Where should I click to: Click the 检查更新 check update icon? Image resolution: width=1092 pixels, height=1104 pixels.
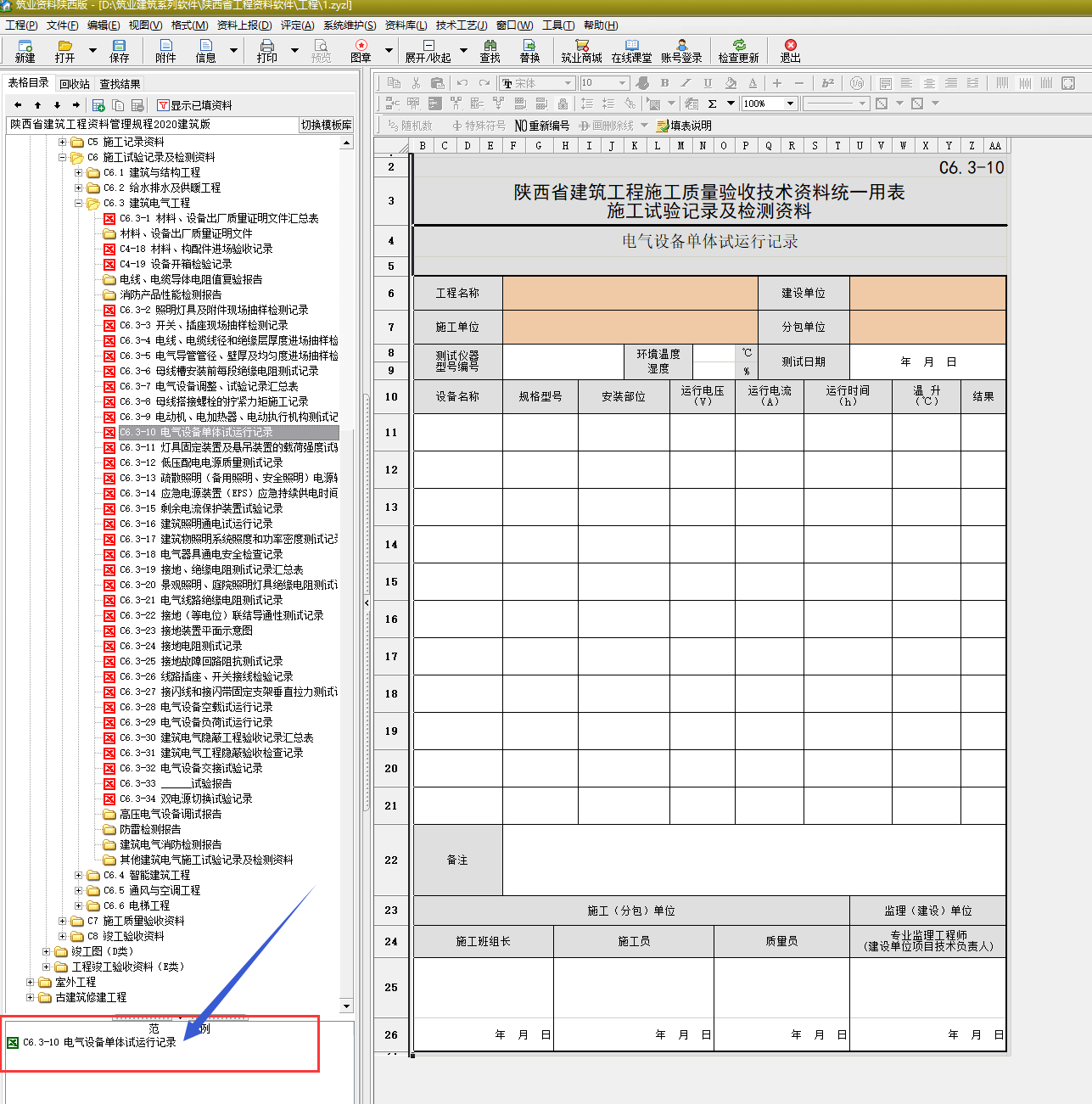(738, 50)
